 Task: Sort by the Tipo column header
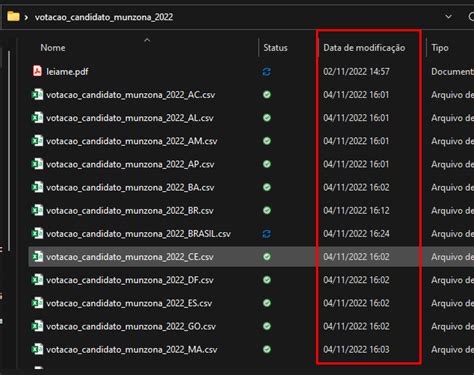pyautogui.click(x=440, y=48)
